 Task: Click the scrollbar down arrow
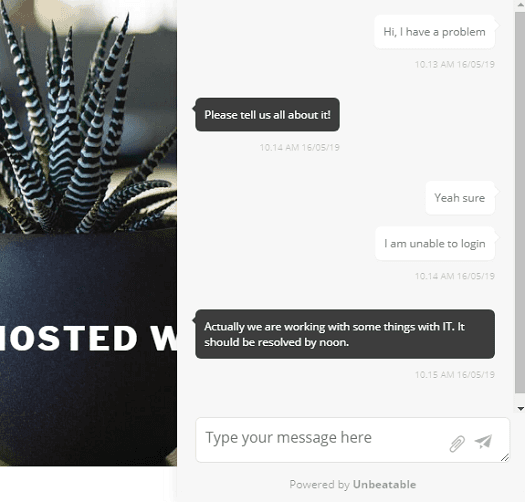tap(520, 408)
